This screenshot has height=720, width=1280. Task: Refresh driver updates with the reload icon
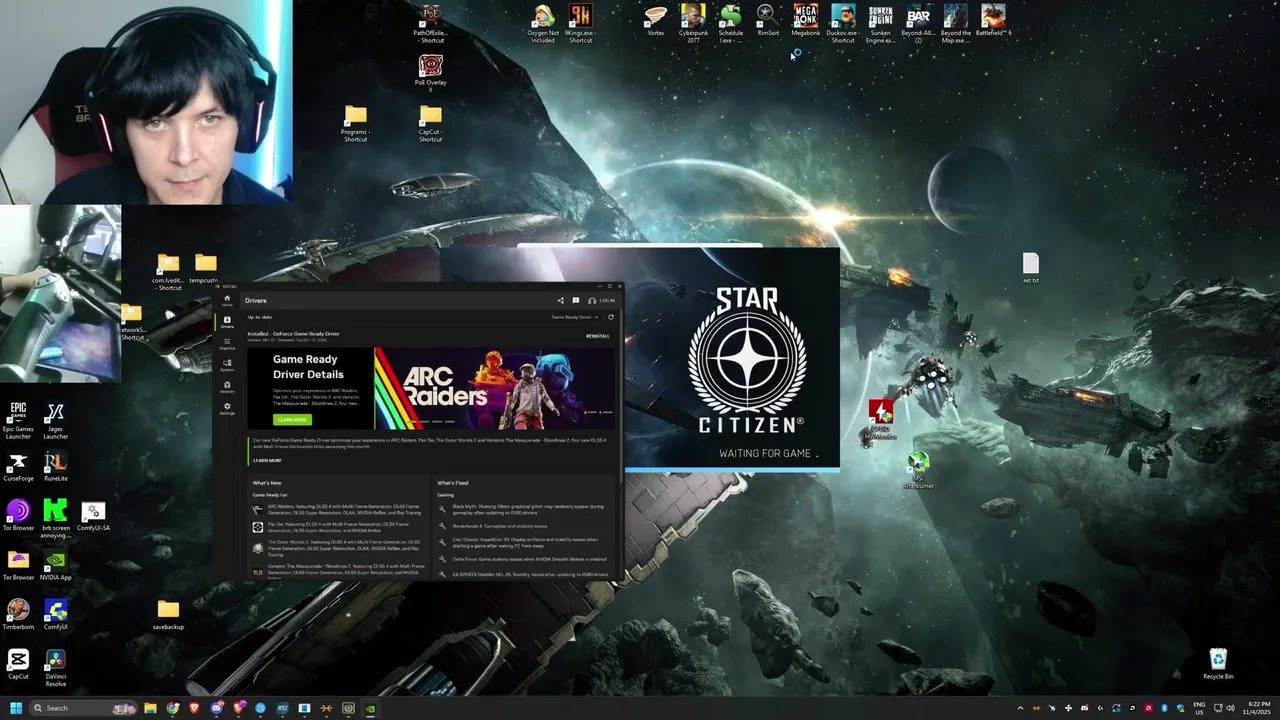(x=611, y=317)
